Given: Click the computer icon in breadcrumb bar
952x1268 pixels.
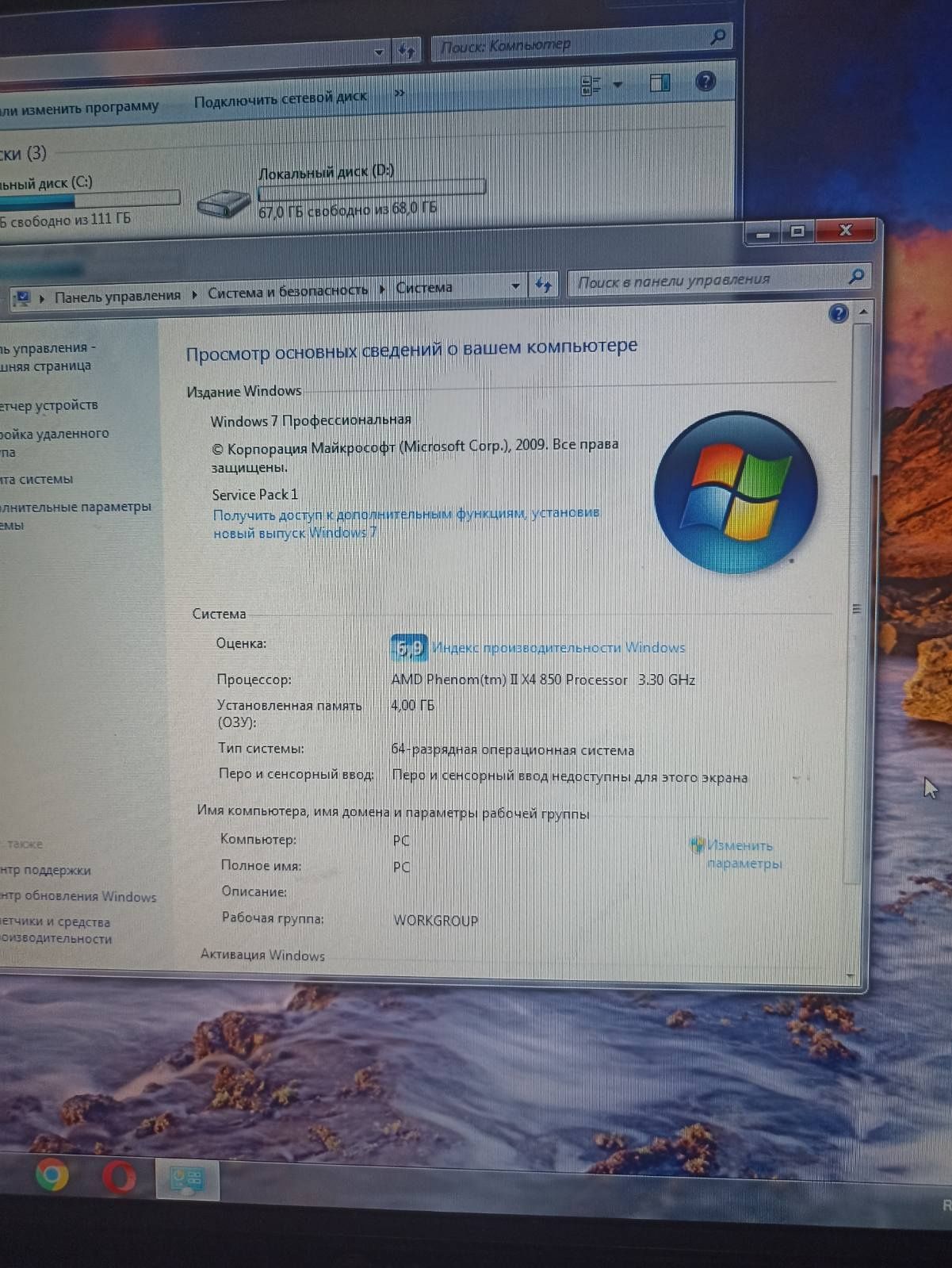Looking at the screenshot, I should pyautogui.click(x=22, y=298).
